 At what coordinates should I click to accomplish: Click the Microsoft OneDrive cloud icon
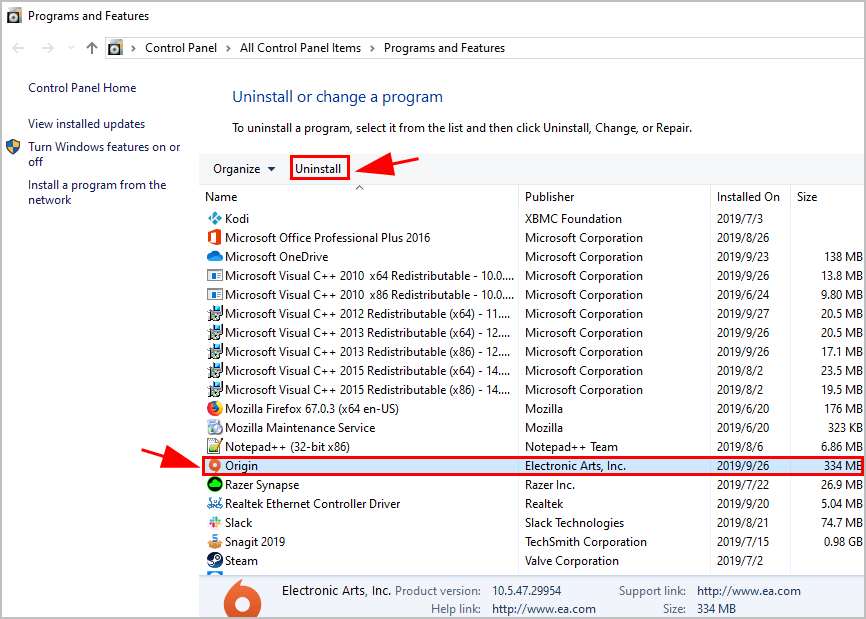pyautogui.click(x=214, y=257)
